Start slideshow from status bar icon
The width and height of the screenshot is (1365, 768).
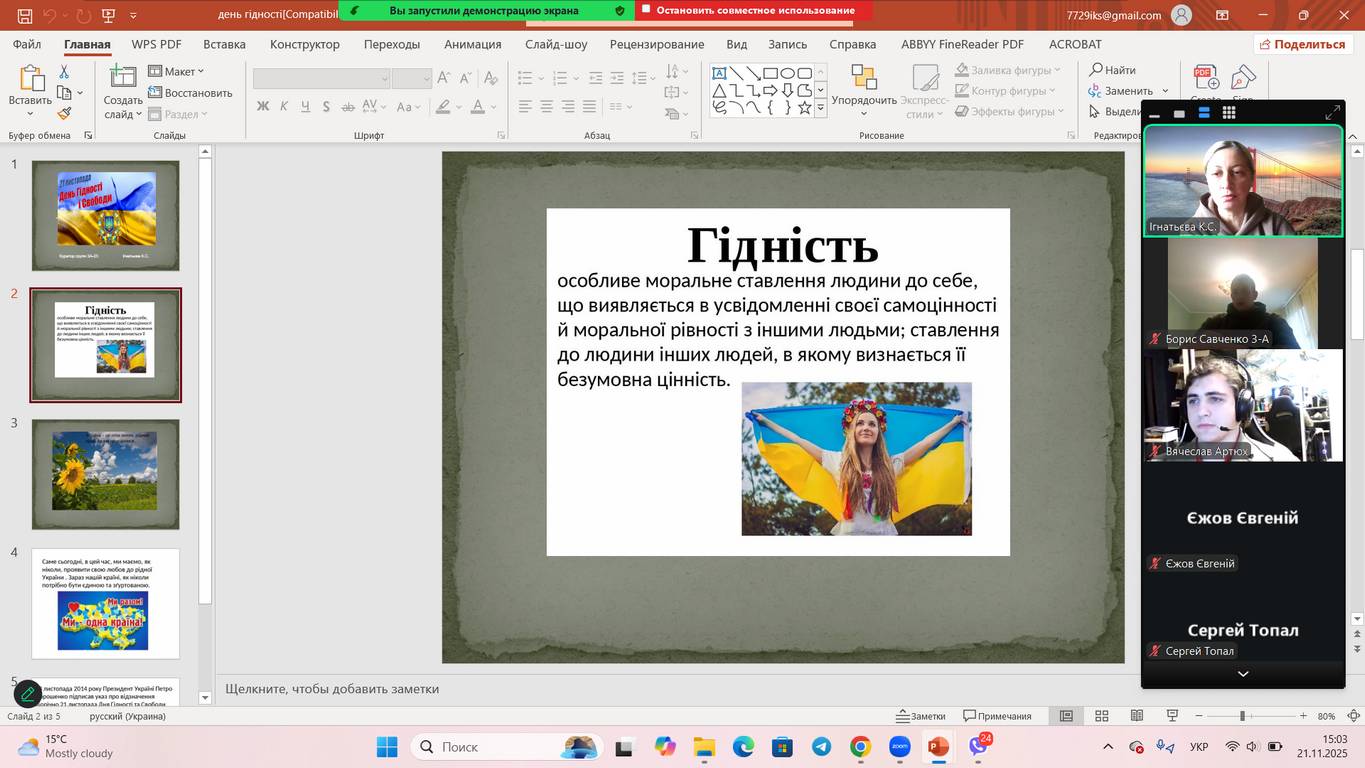tap(1172, 716)
